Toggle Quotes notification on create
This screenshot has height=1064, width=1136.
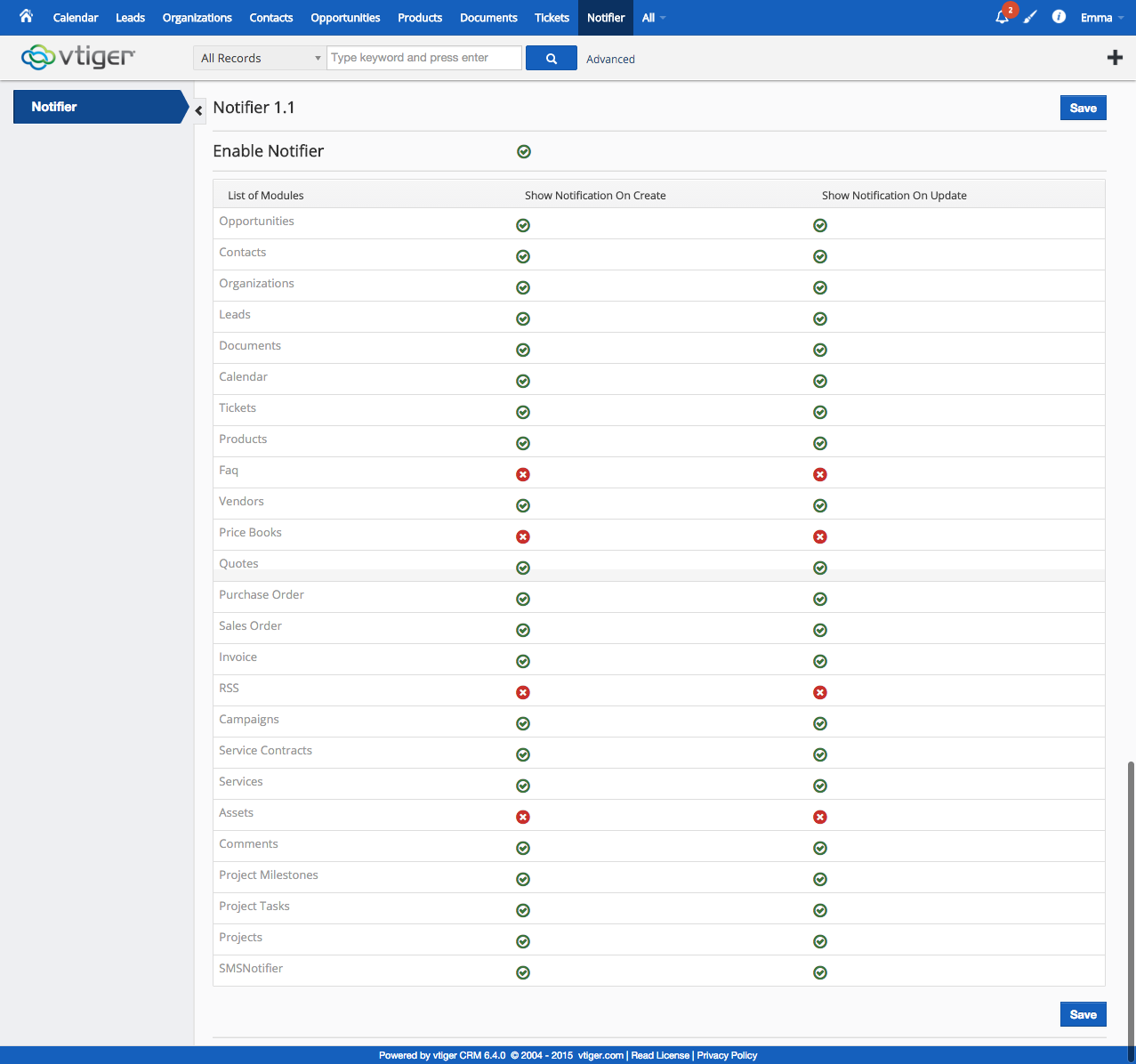(523, 568)
